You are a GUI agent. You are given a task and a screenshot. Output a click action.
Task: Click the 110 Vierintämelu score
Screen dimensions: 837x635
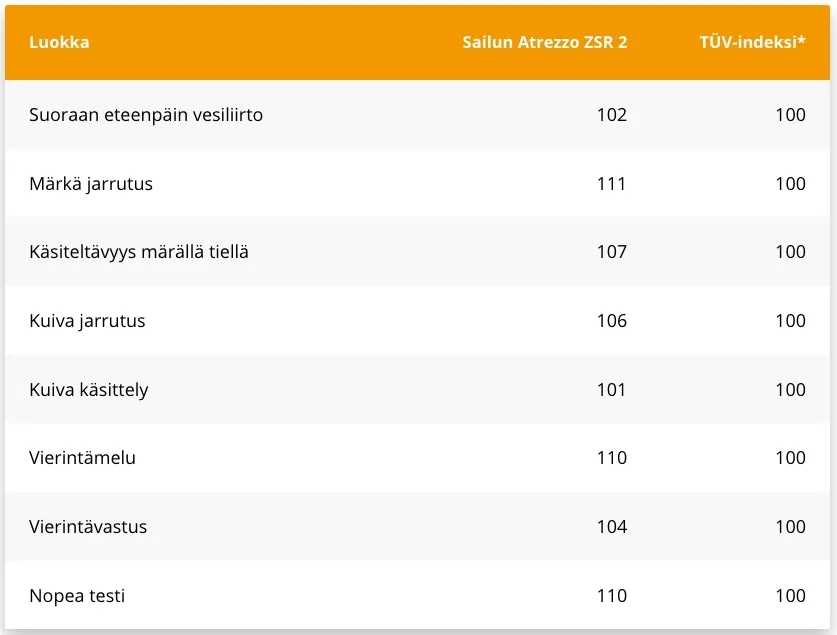click(x=612, y=458)
